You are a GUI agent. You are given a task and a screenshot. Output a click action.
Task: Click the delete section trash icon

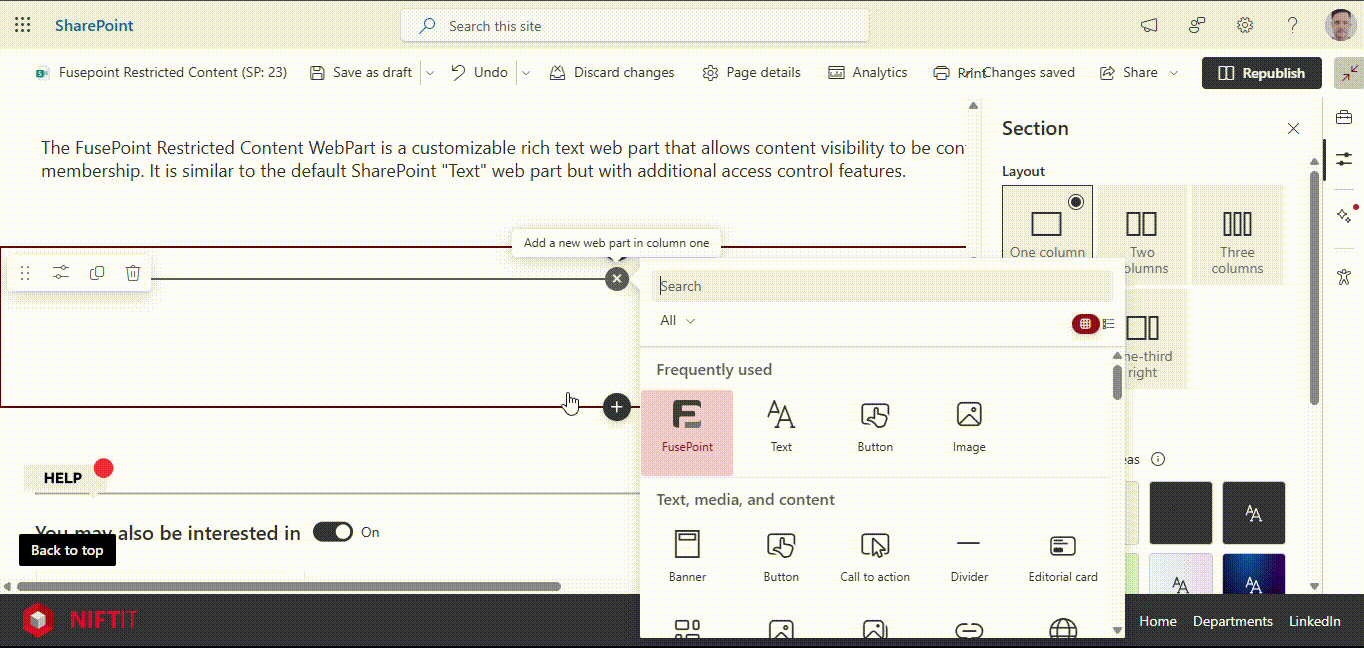point(133,273)
